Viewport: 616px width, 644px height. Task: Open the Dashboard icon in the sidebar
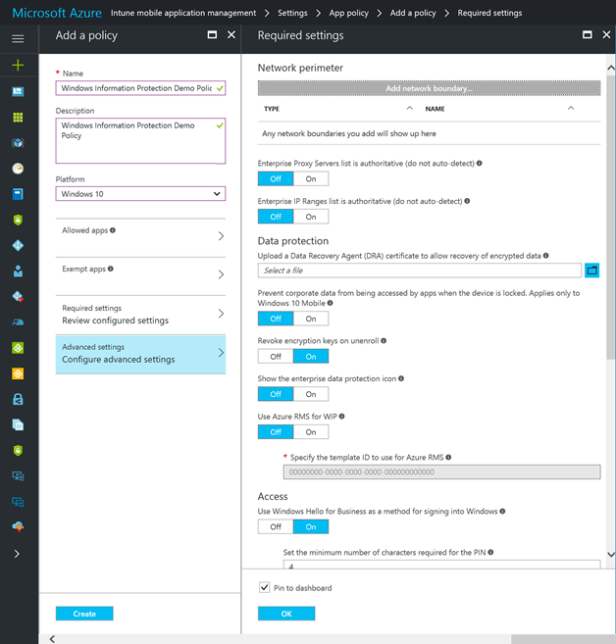[x=17, y=91]
